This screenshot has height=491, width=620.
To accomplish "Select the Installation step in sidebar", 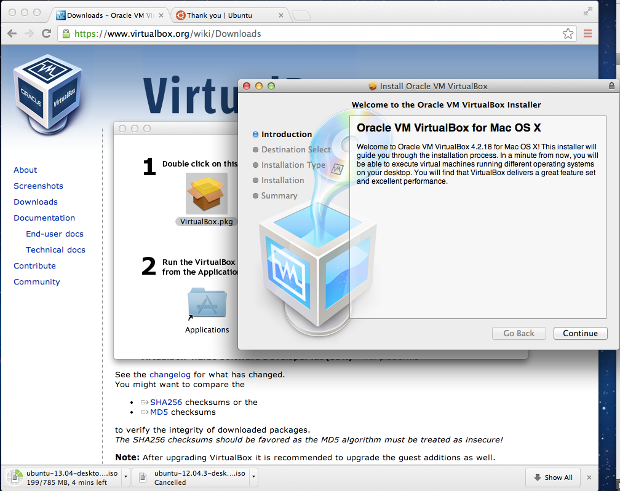I will click(x=279, y=180).
